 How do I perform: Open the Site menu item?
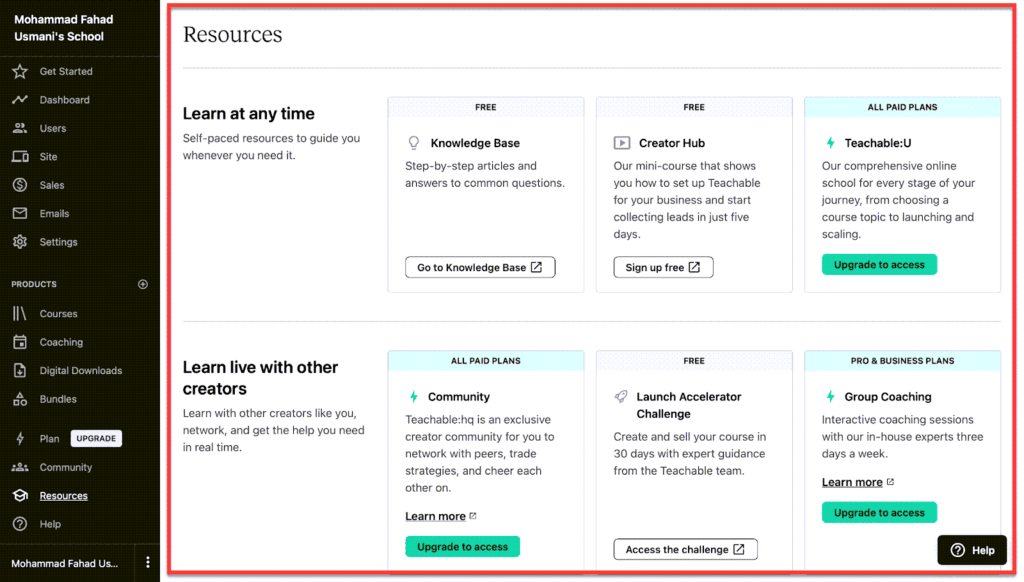[48, 157]
